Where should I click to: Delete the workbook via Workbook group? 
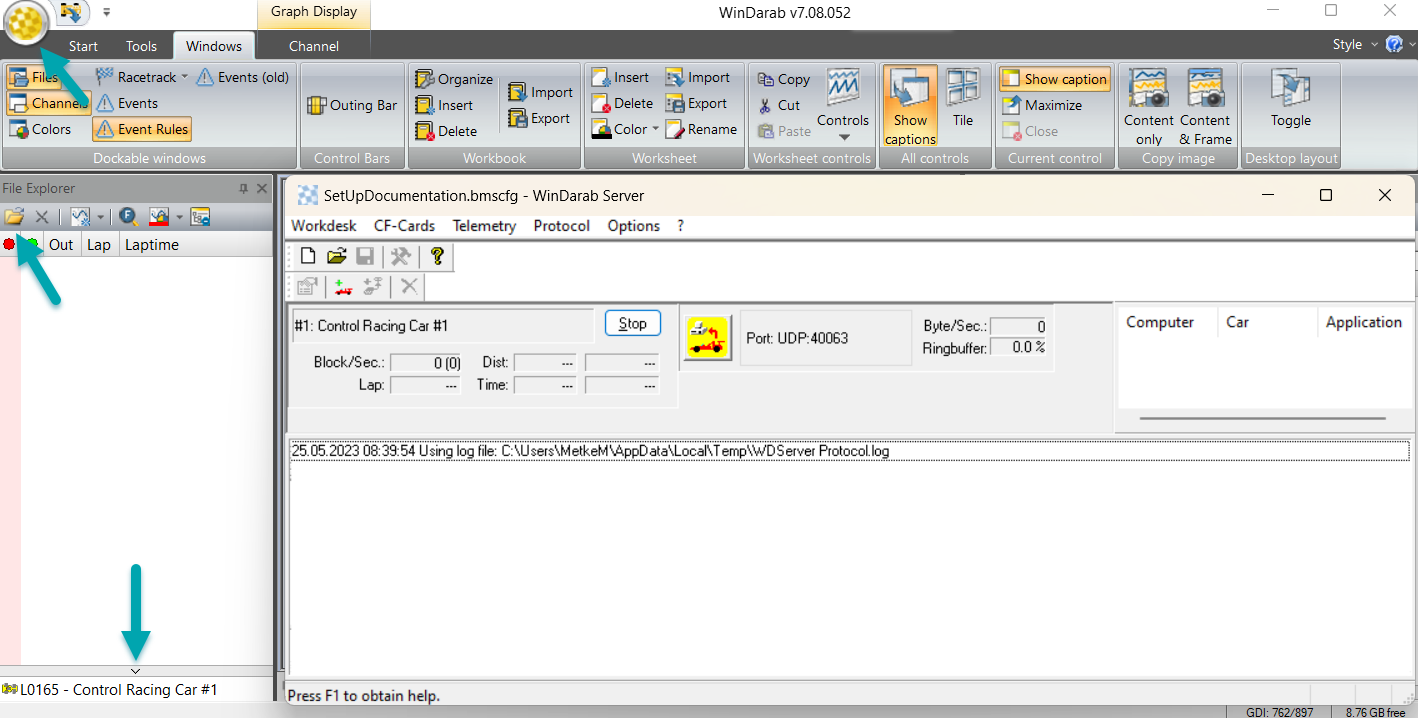tap(446, 131)
